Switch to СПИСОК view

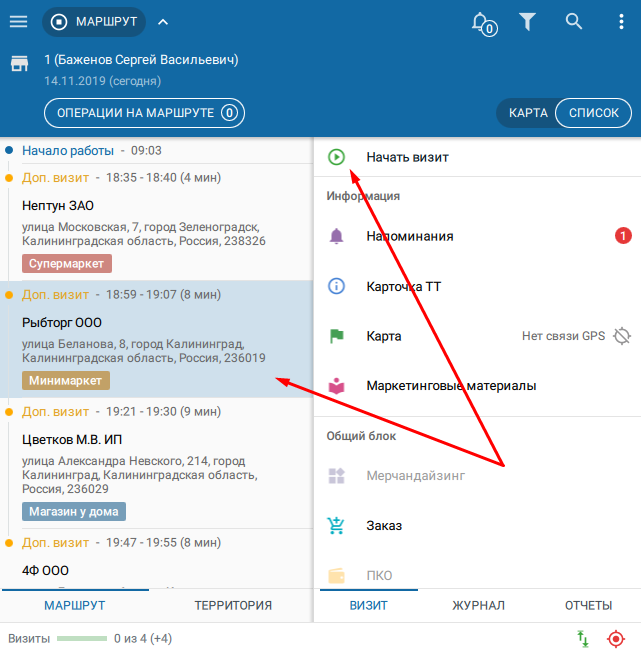594,113
